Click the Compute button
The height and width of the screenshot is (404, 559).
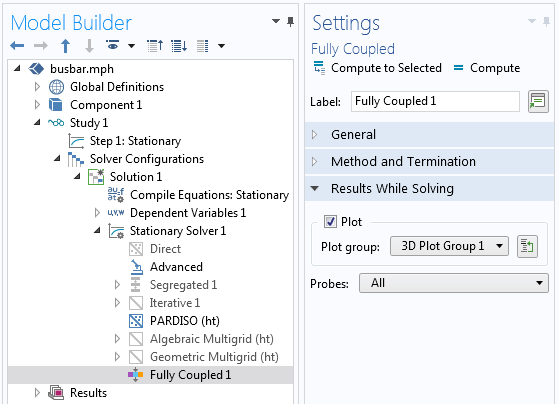tap(487, 68)
